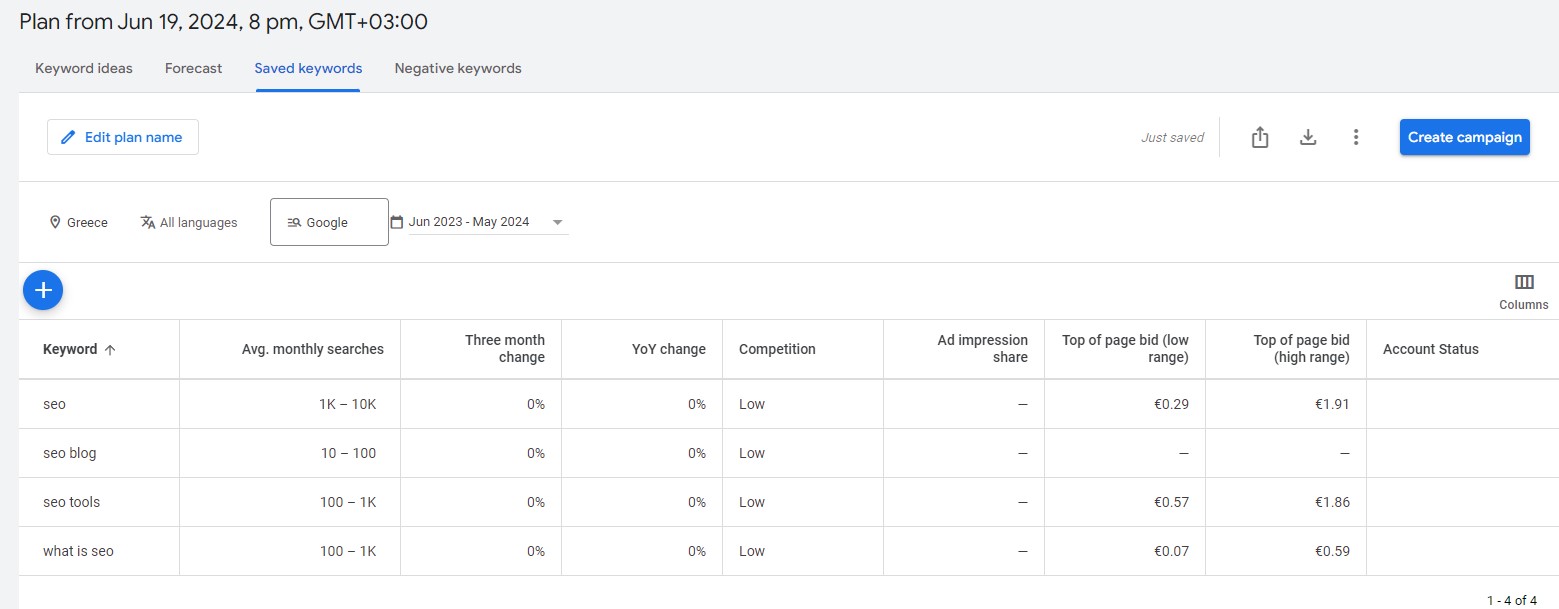Open the Columns selector icon
Screen dimensions: 1559x609
1524,283
